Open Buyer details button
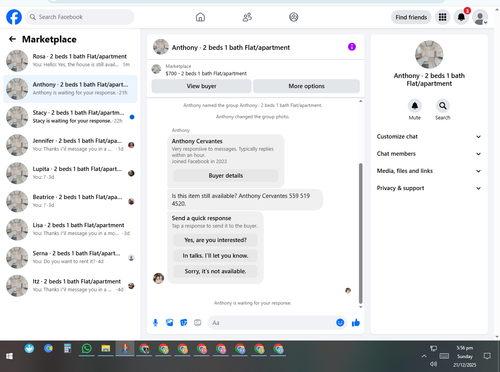 (x=226, y=176)
